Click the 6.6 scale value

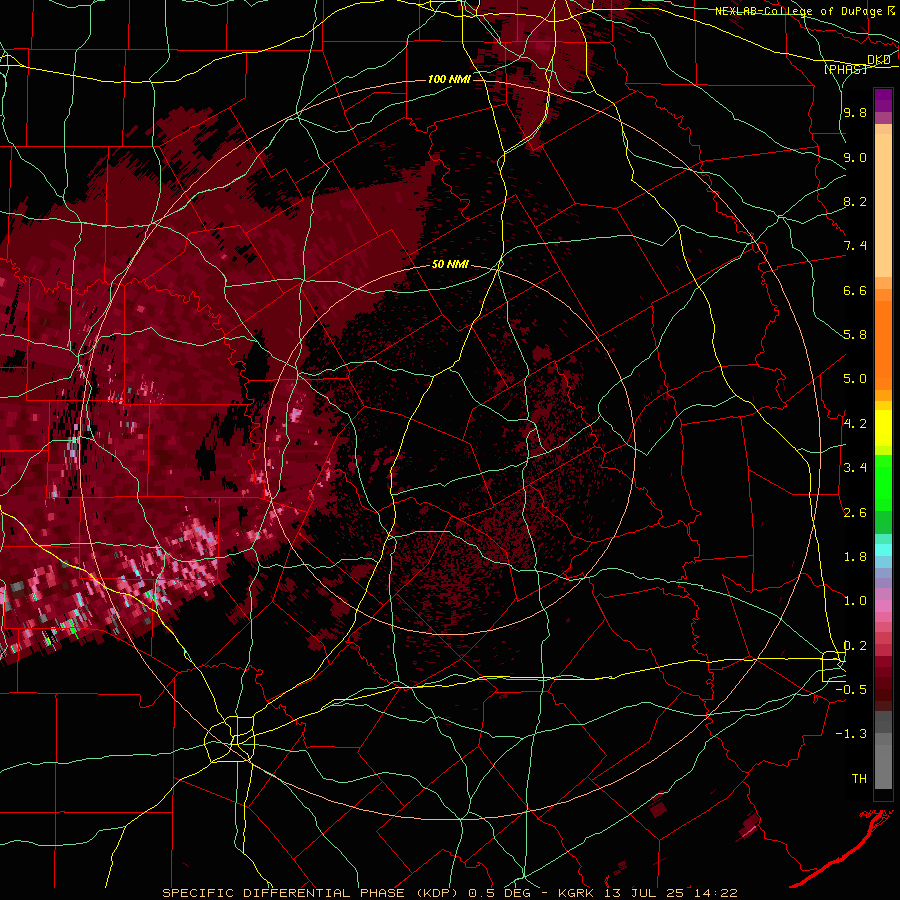tap(855, 290)
